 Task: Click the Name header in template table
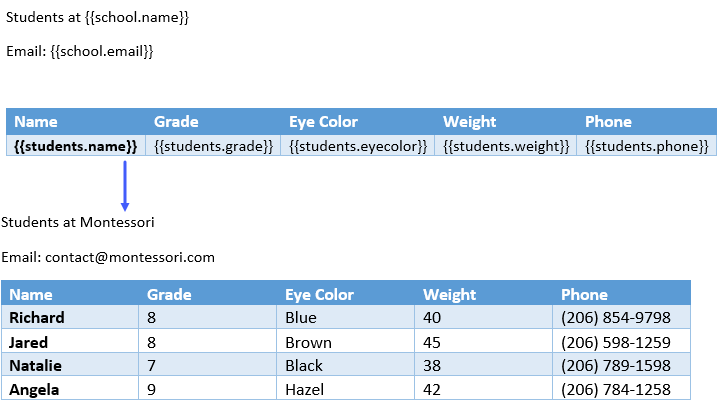(x=36, y=122)
